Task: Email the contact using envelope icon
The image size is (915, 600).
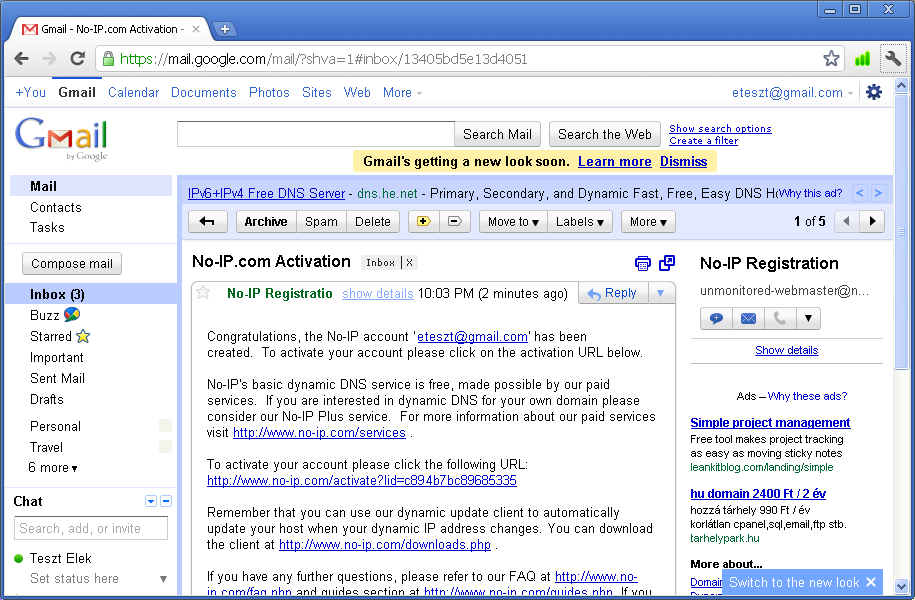Action: click(748, 319)
